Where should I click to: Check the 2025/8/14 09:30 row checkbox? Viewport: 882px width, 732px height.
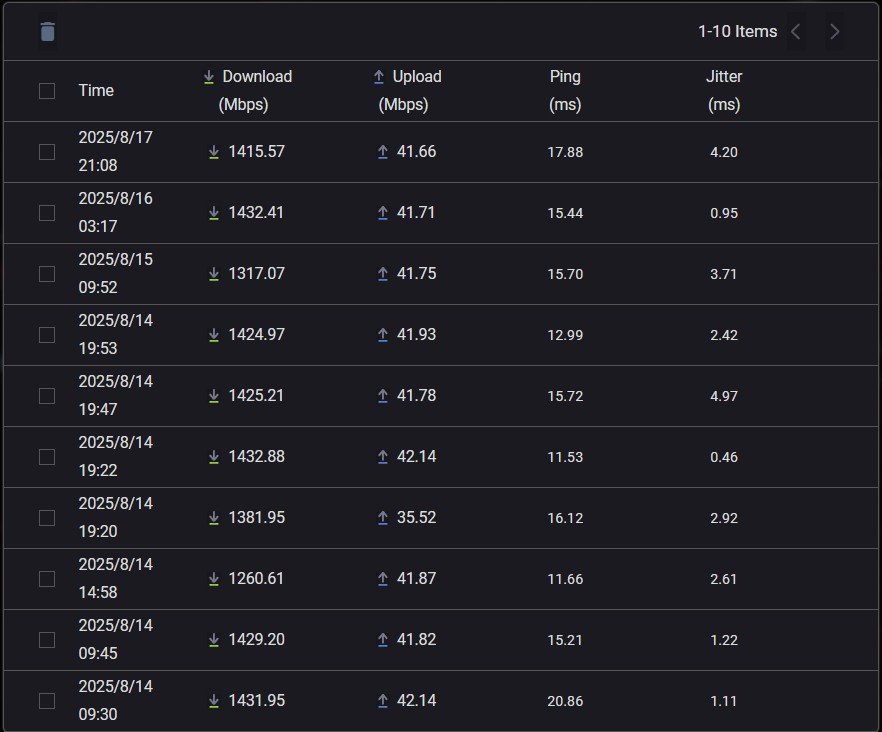click(x=47, y=701)
